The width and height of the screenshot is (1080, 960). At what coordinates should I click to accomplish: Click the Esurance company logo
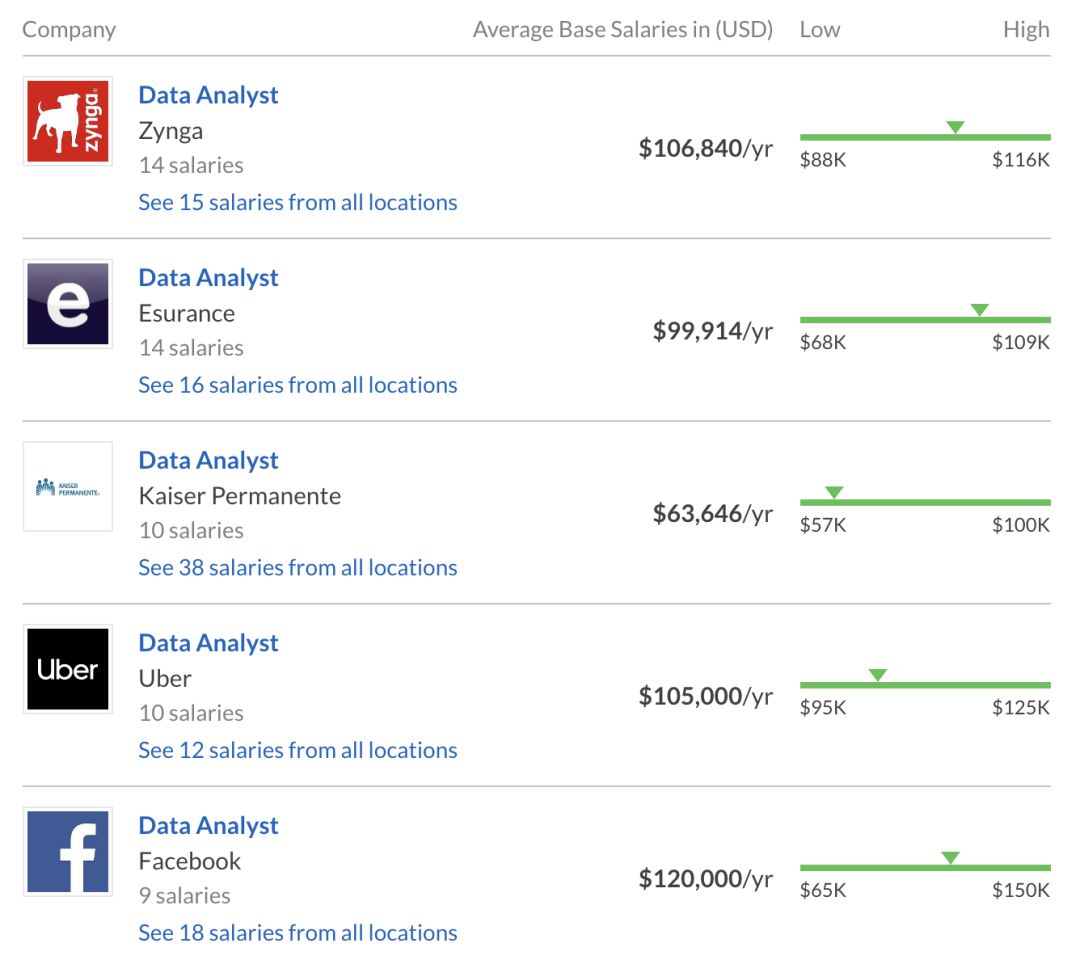(x=68, y=304)
